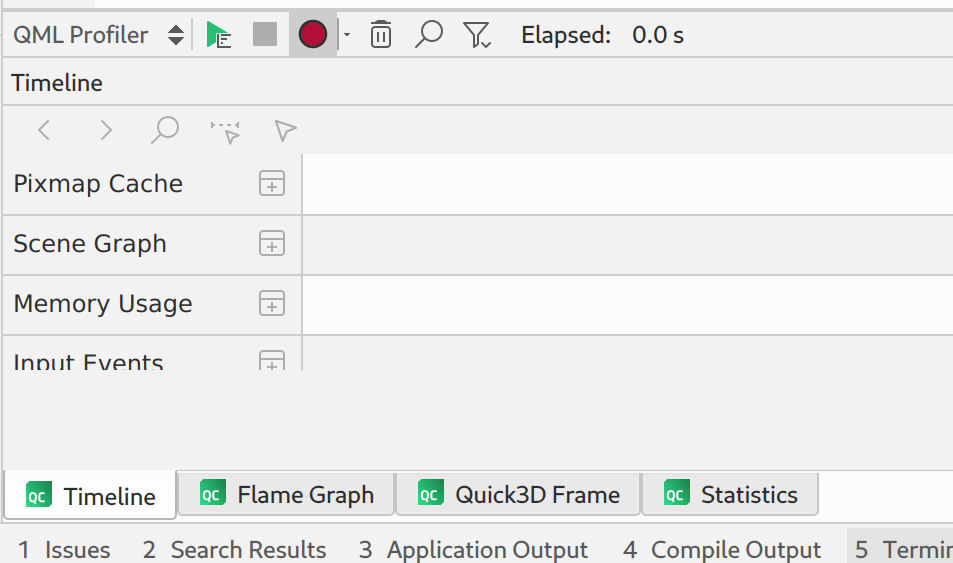Expand the Scene Graph category
The height and width of the screenshot is (563, 953).
click(x=272, y=244)
